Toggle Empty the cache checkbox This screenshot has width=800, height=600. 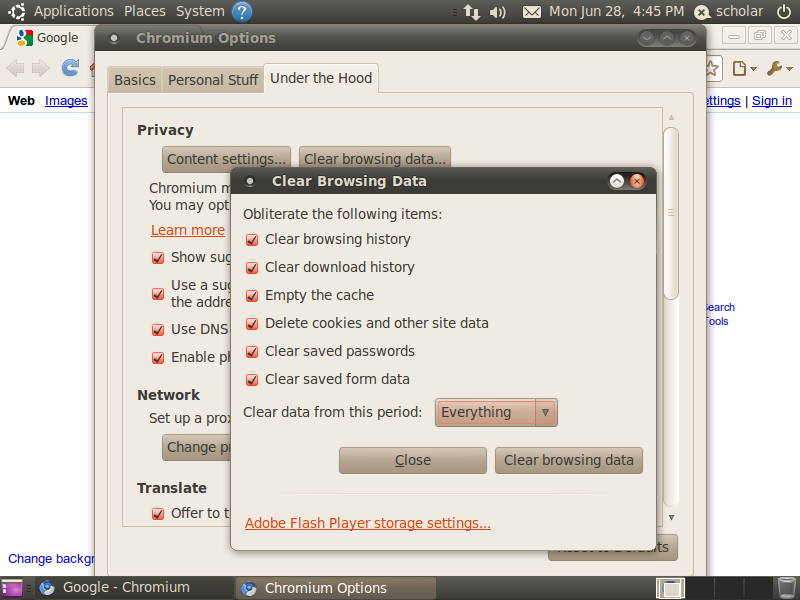pos(252,296)
